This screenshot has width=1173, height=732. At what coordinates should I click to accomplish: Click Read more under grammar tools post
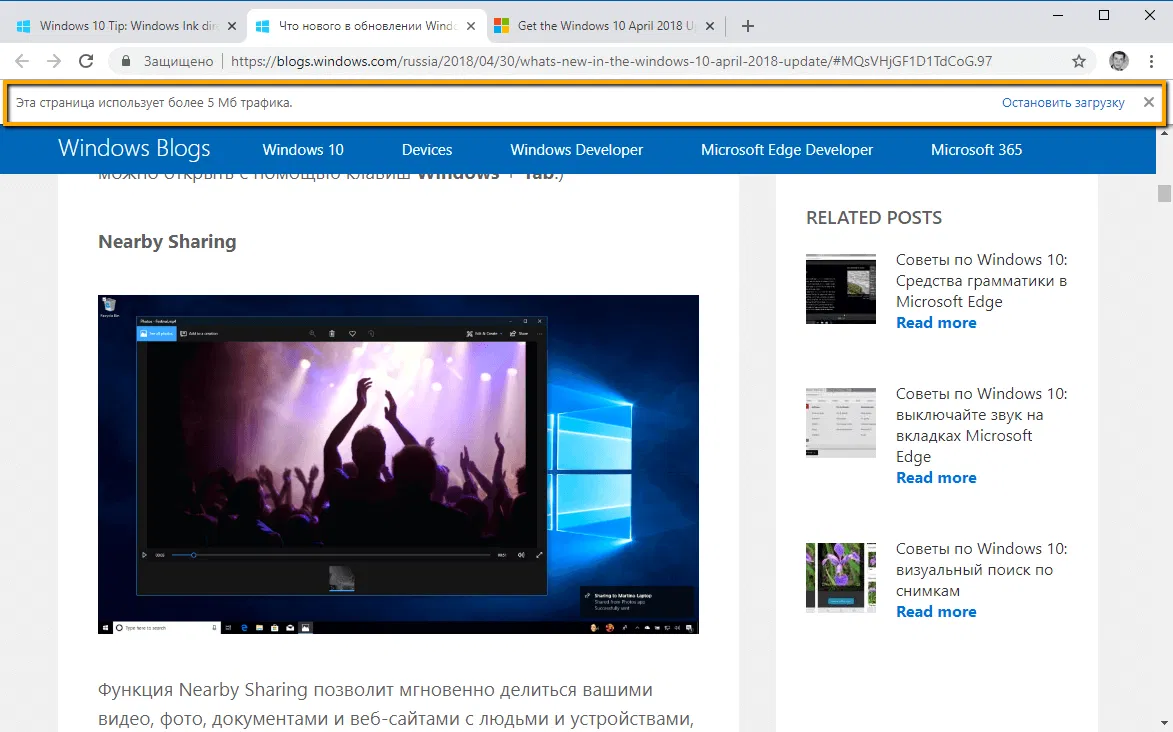[x=936, y=323]
